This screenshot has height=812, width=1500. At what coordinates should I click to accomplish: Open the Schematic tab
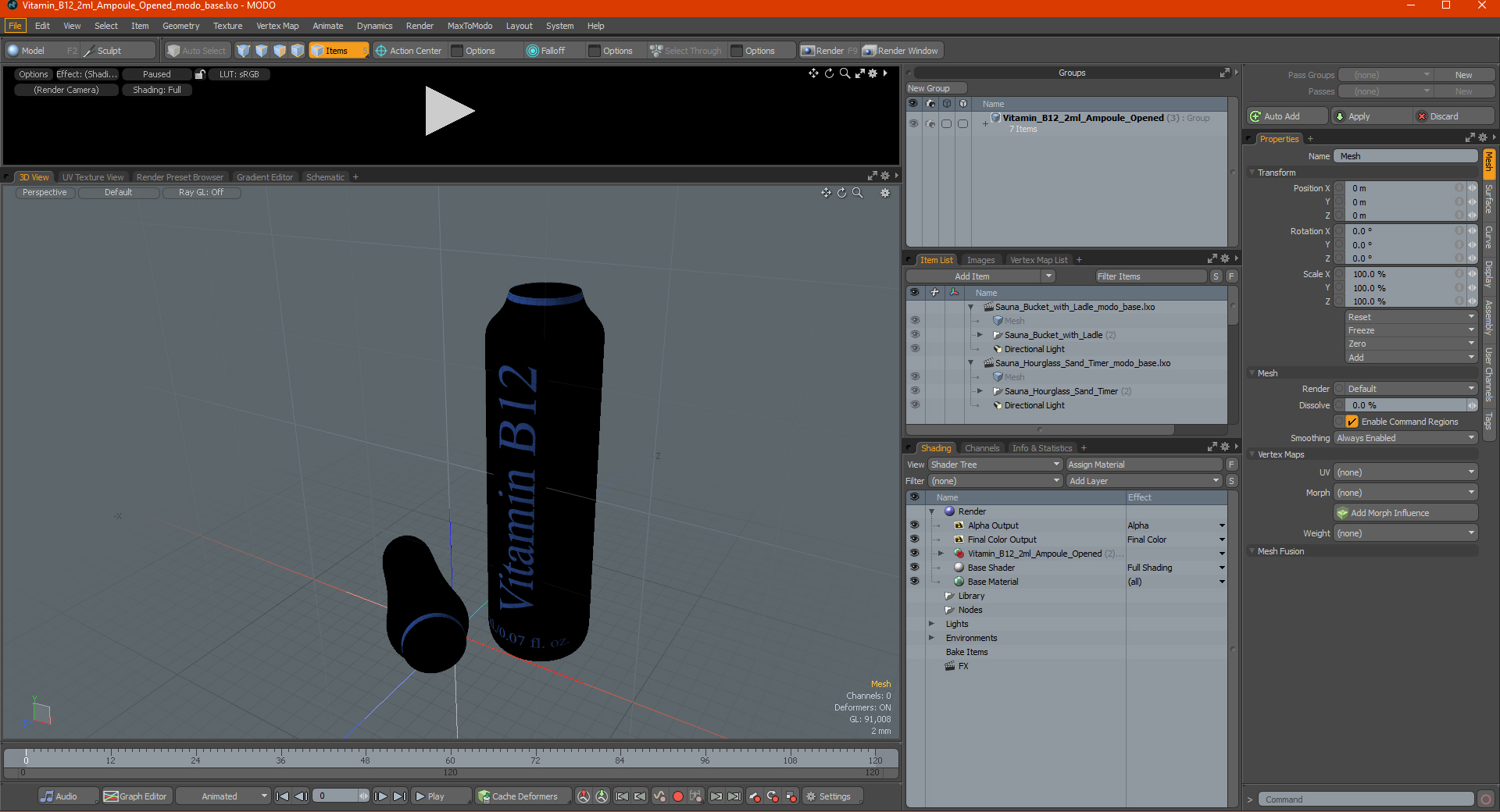click(325, 177)
